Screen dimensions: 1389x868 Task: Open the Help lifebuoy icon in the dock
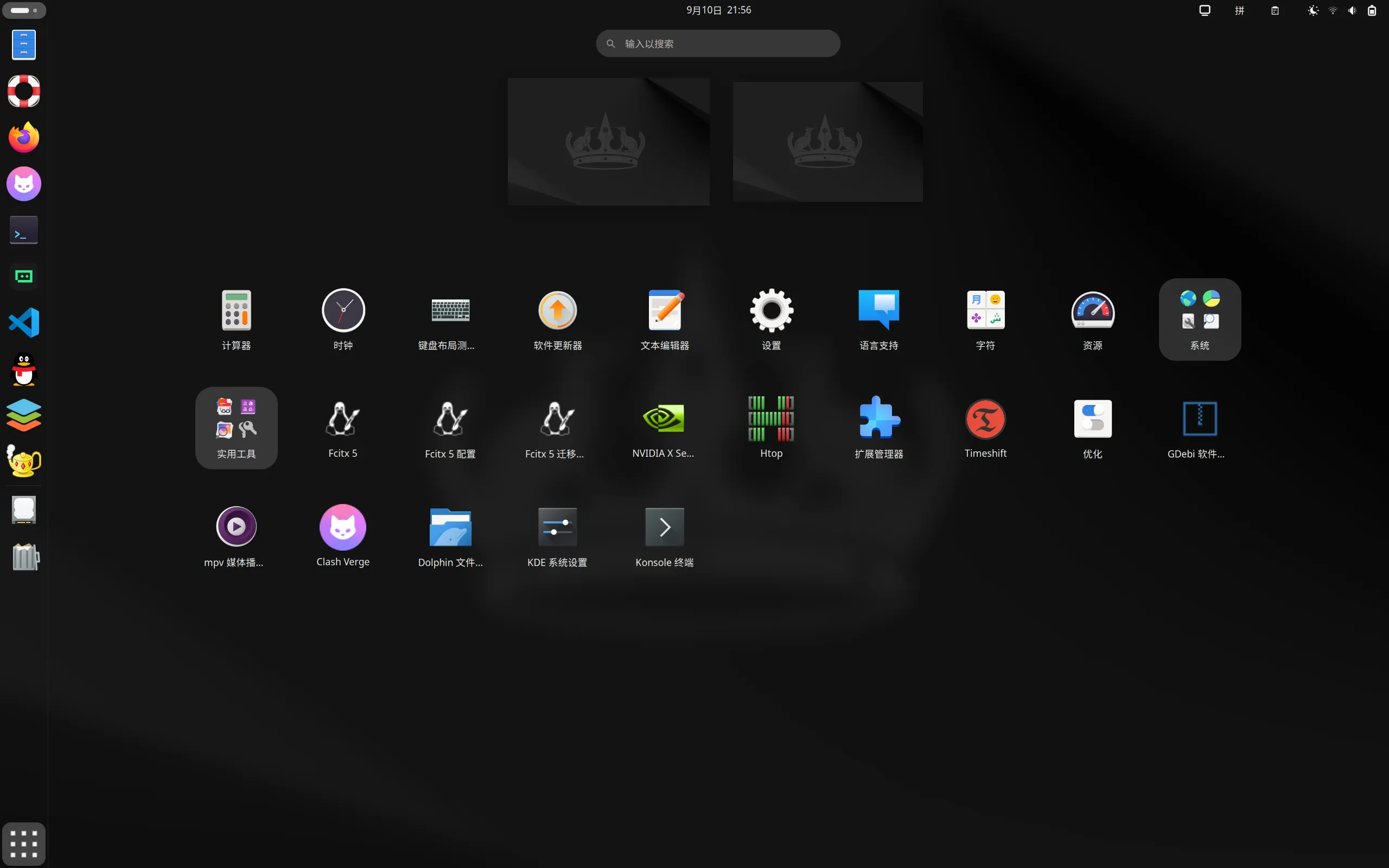23,91
